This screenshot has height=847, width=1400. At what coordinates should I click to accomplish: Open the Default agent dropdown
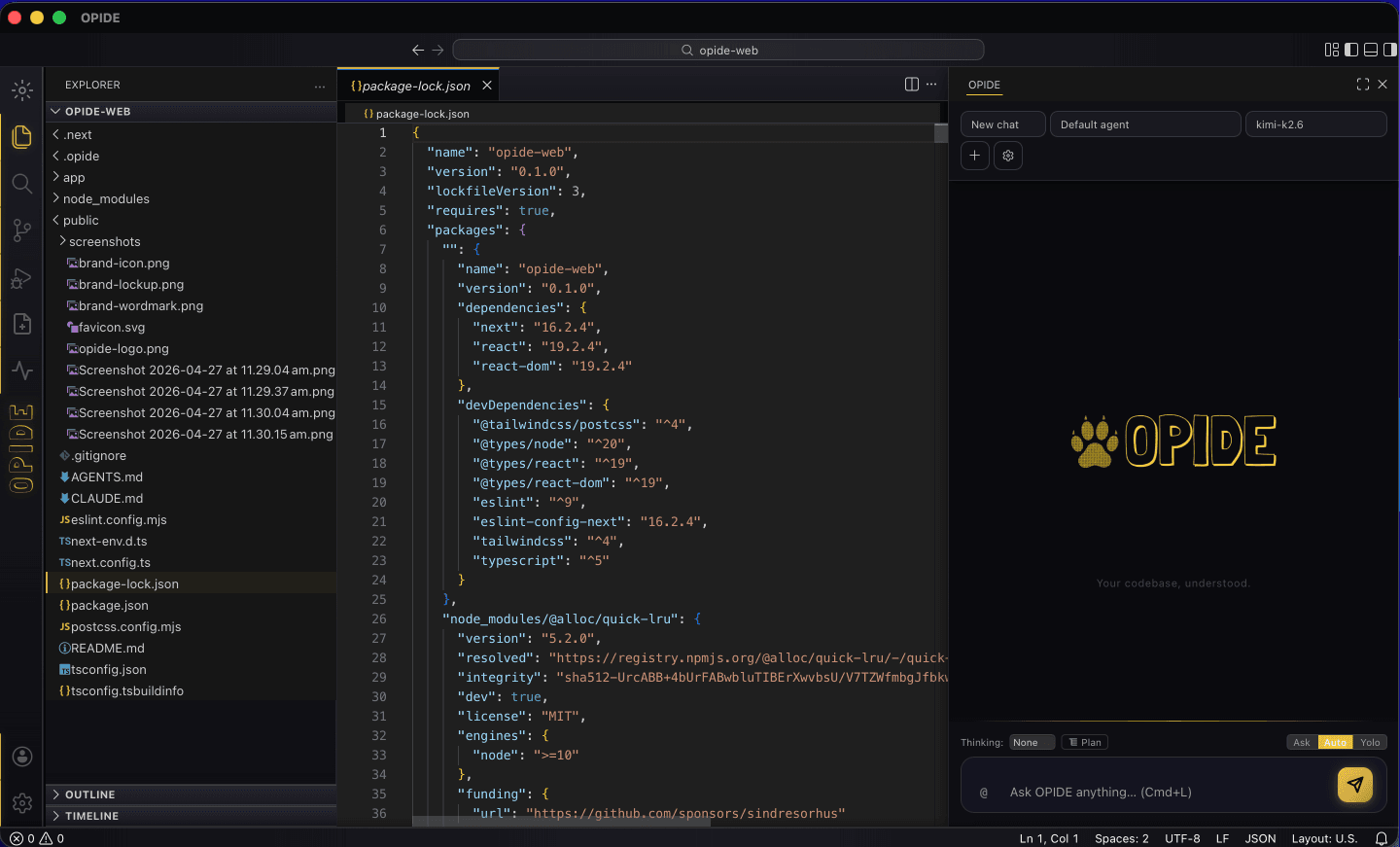tap(1145, 124)
